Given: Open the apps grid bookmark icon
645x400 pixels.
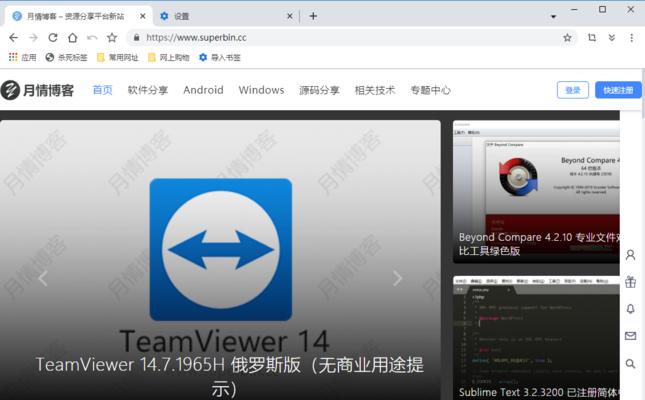Looking at the screenshot, I should (x=23, y=57).
